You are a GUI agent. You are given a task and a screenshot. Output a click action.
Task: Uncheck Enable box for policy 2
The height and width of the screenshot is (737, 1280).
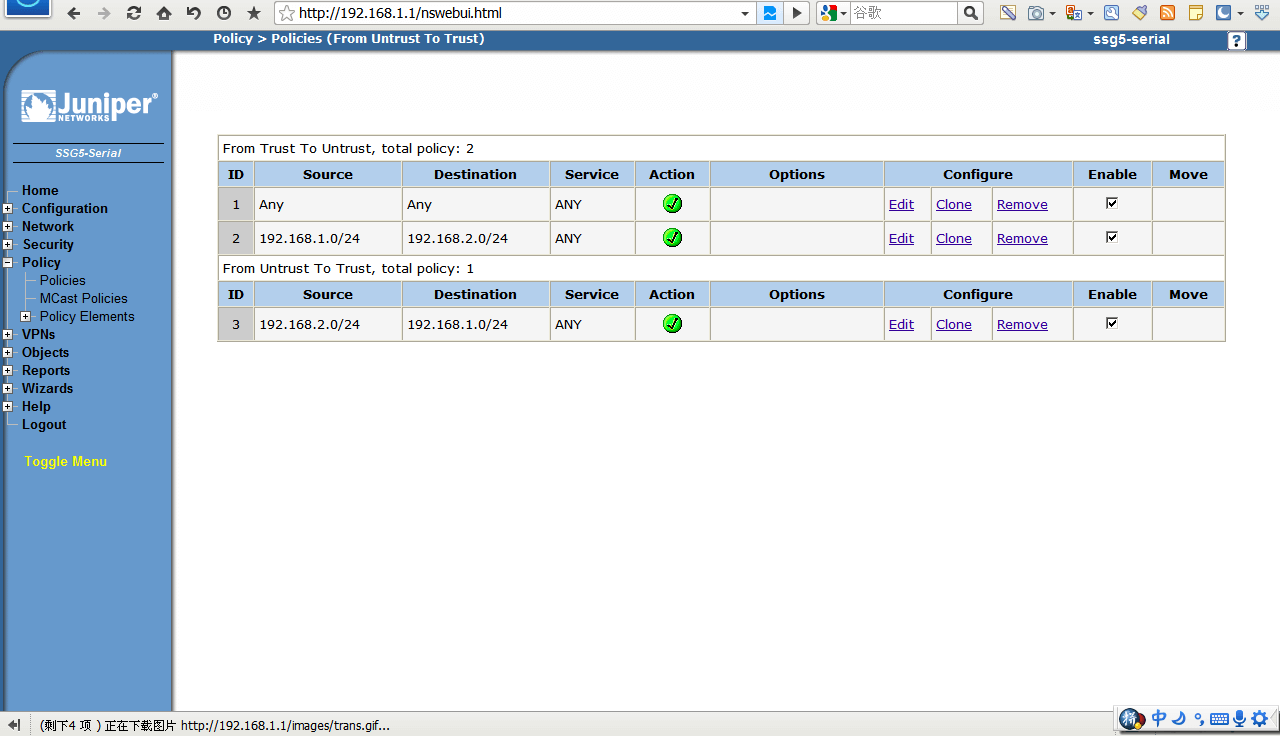click(1112, 237)
